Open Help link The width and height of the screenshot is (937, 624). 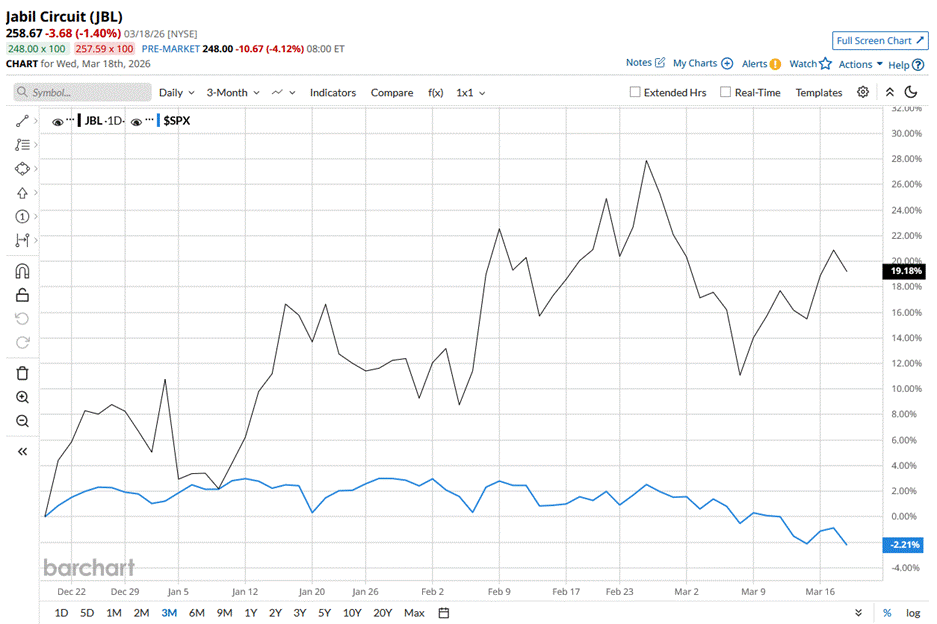906,65
